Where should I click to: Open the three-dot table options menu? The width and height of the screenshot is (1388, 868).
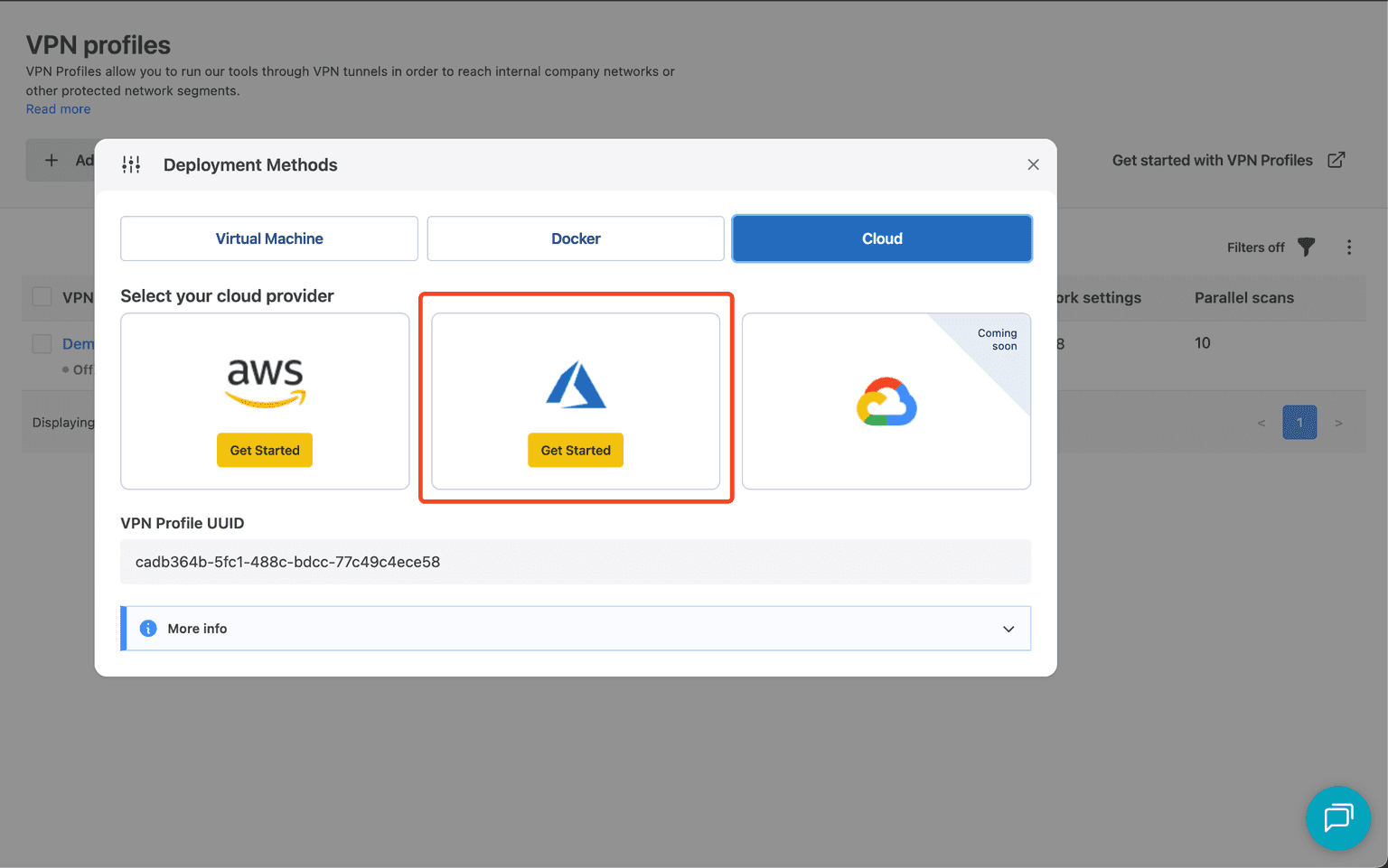pyautogui.click(x=1349, y=247)
